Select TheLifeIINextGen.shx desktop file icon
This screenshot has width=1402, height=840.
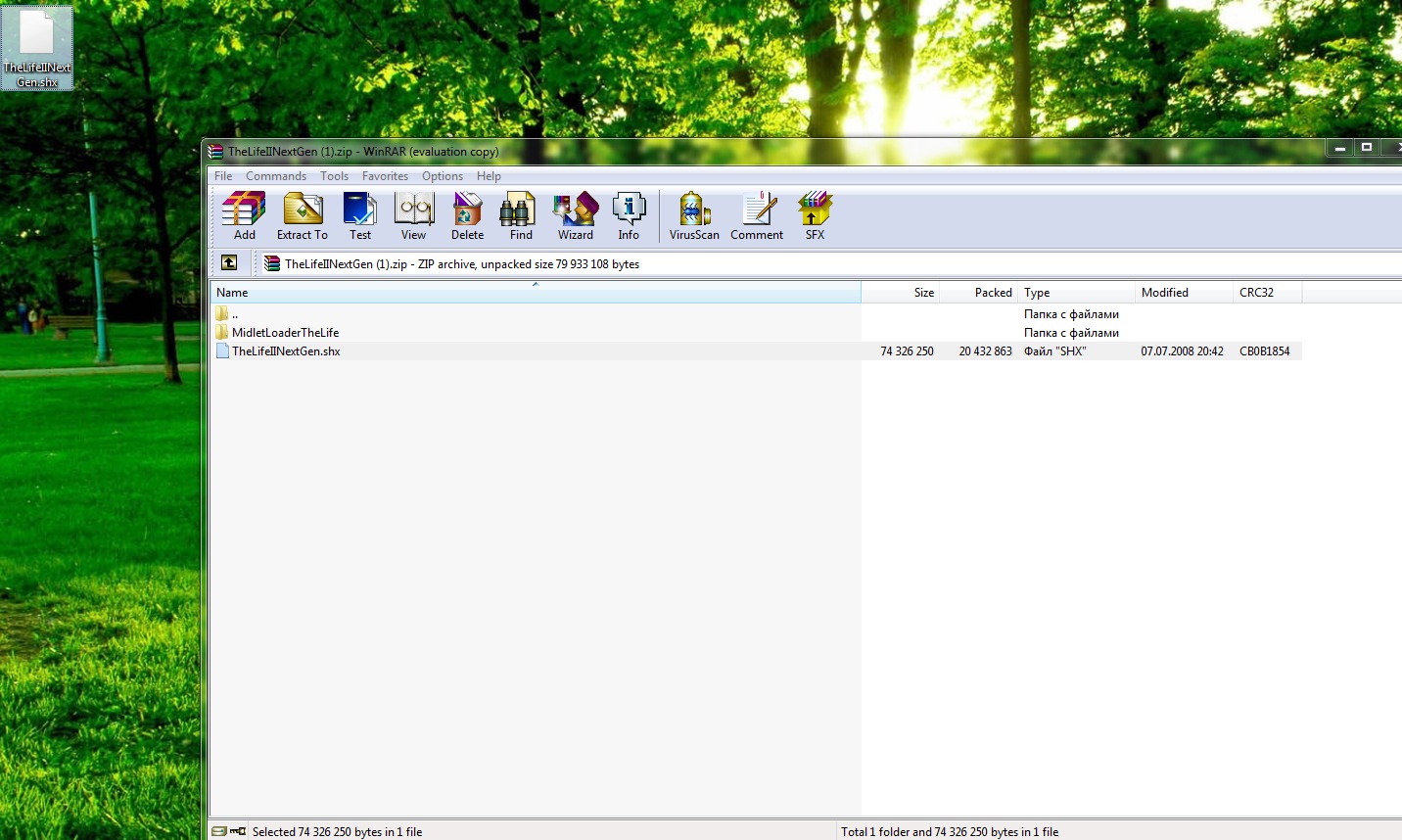tap(37, 48)
